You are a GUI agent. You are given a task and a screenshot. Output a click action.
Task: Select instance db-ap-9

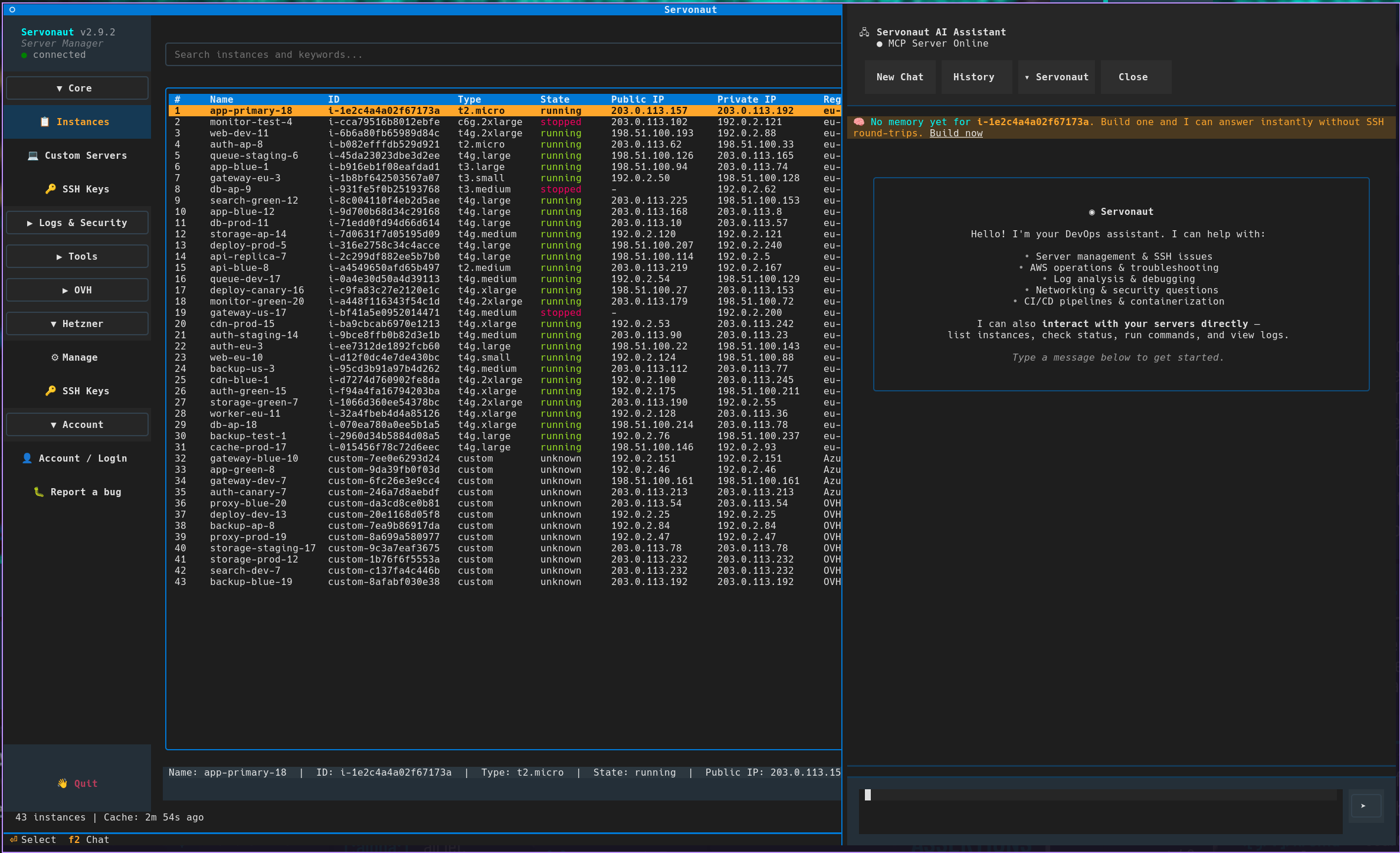[504, 189]
